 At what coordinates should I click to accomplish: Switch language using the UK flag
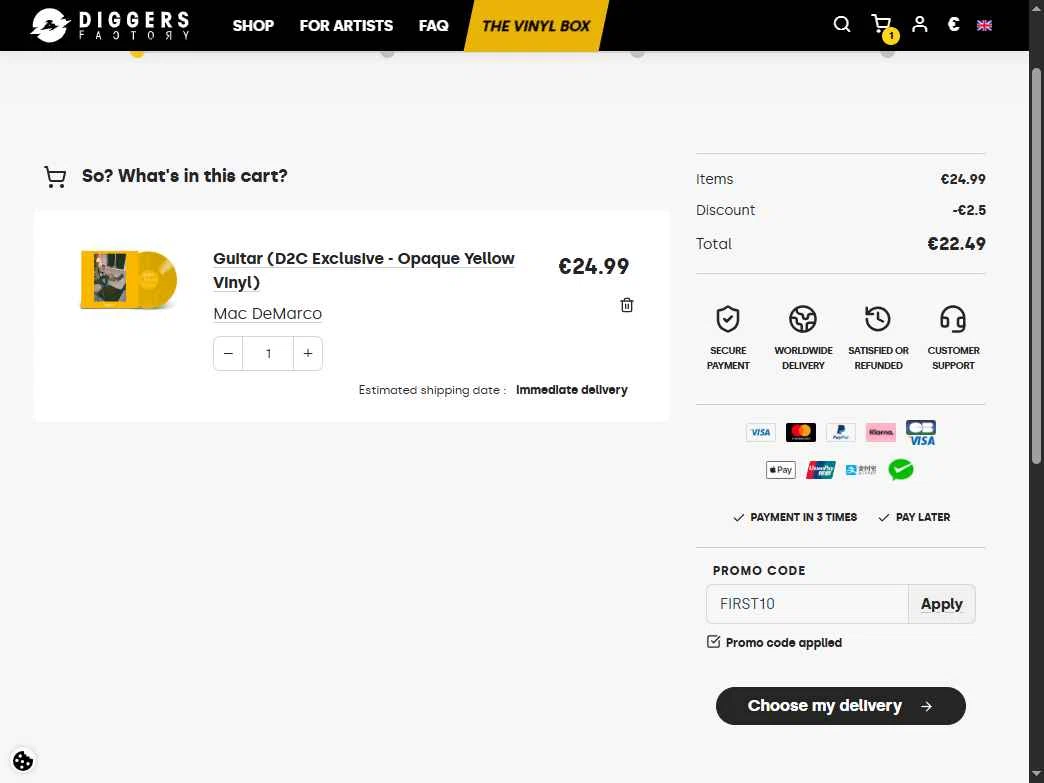[984, 25]
